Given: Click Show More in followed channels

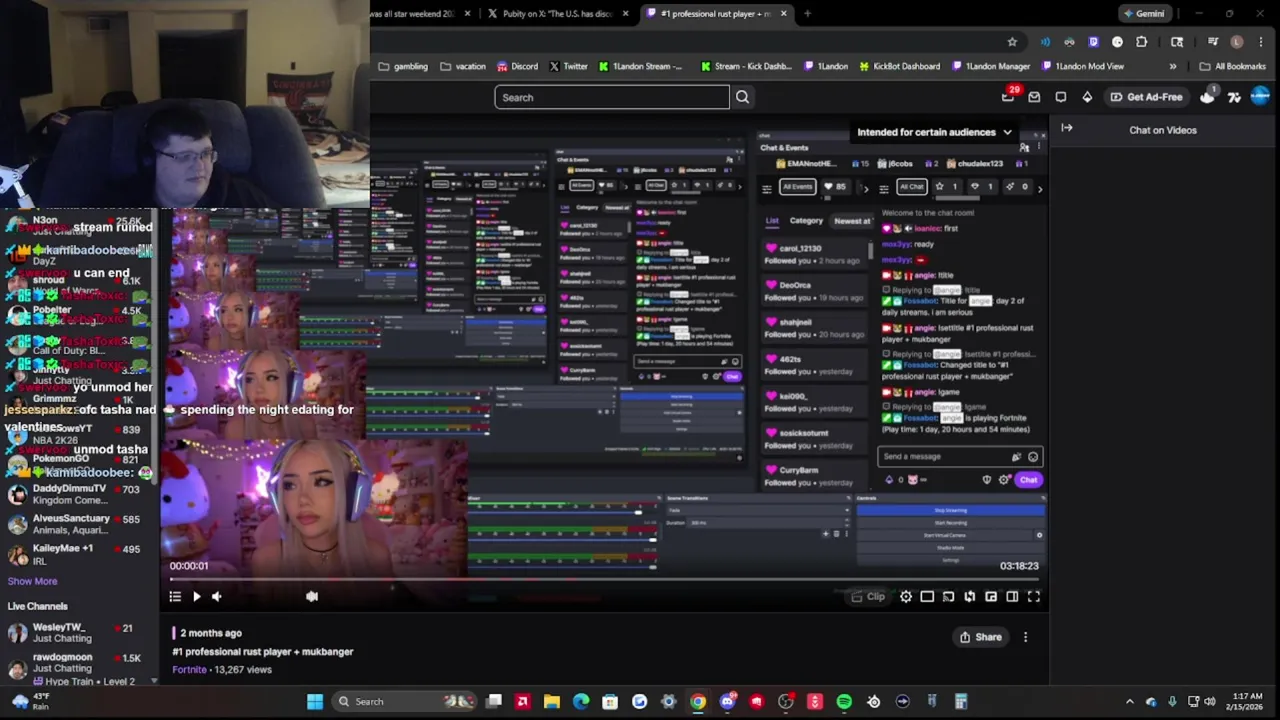Looking at the screenshot, I should coord(32,581).
